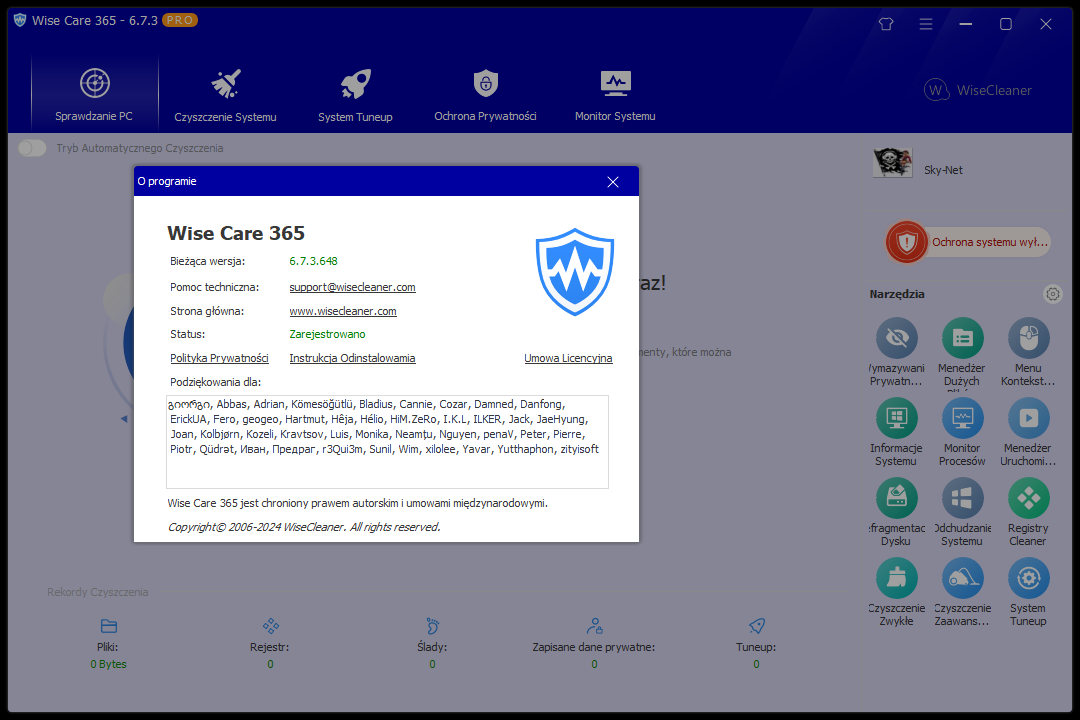The image size is (1080, 720).
Task: Click the Rekordy Czyszczenia heading
Action: point(97,592)
